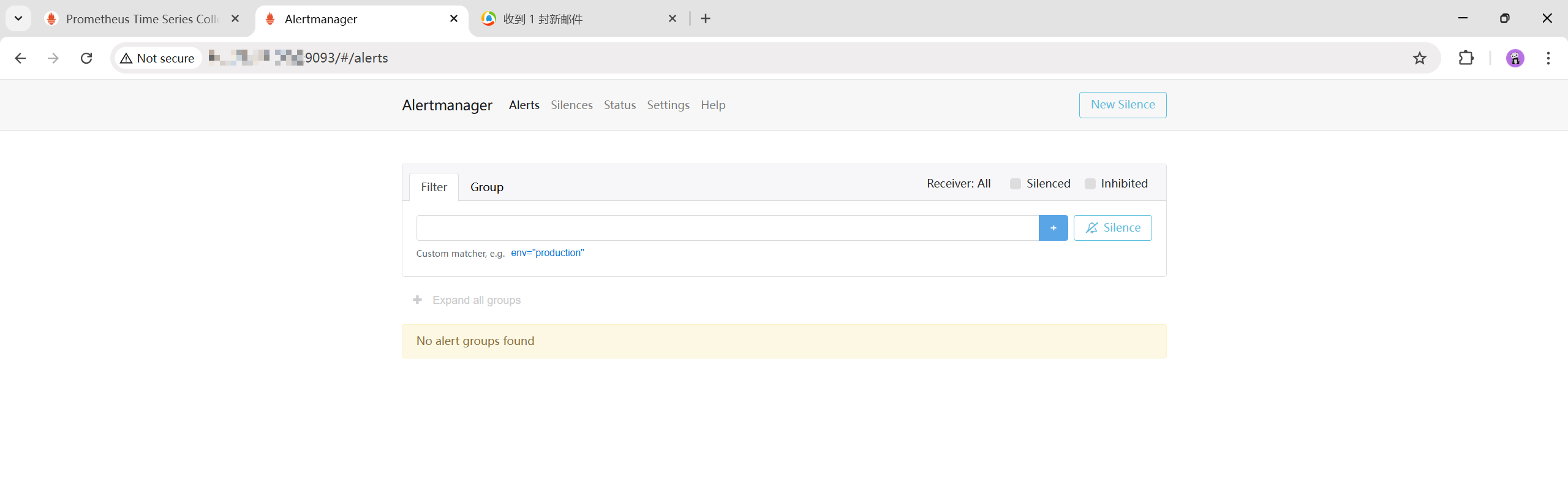Click the env="production" example link
Image resolution: width=1568 pixels, height=481 pixels.
click(x=548, y=253)
